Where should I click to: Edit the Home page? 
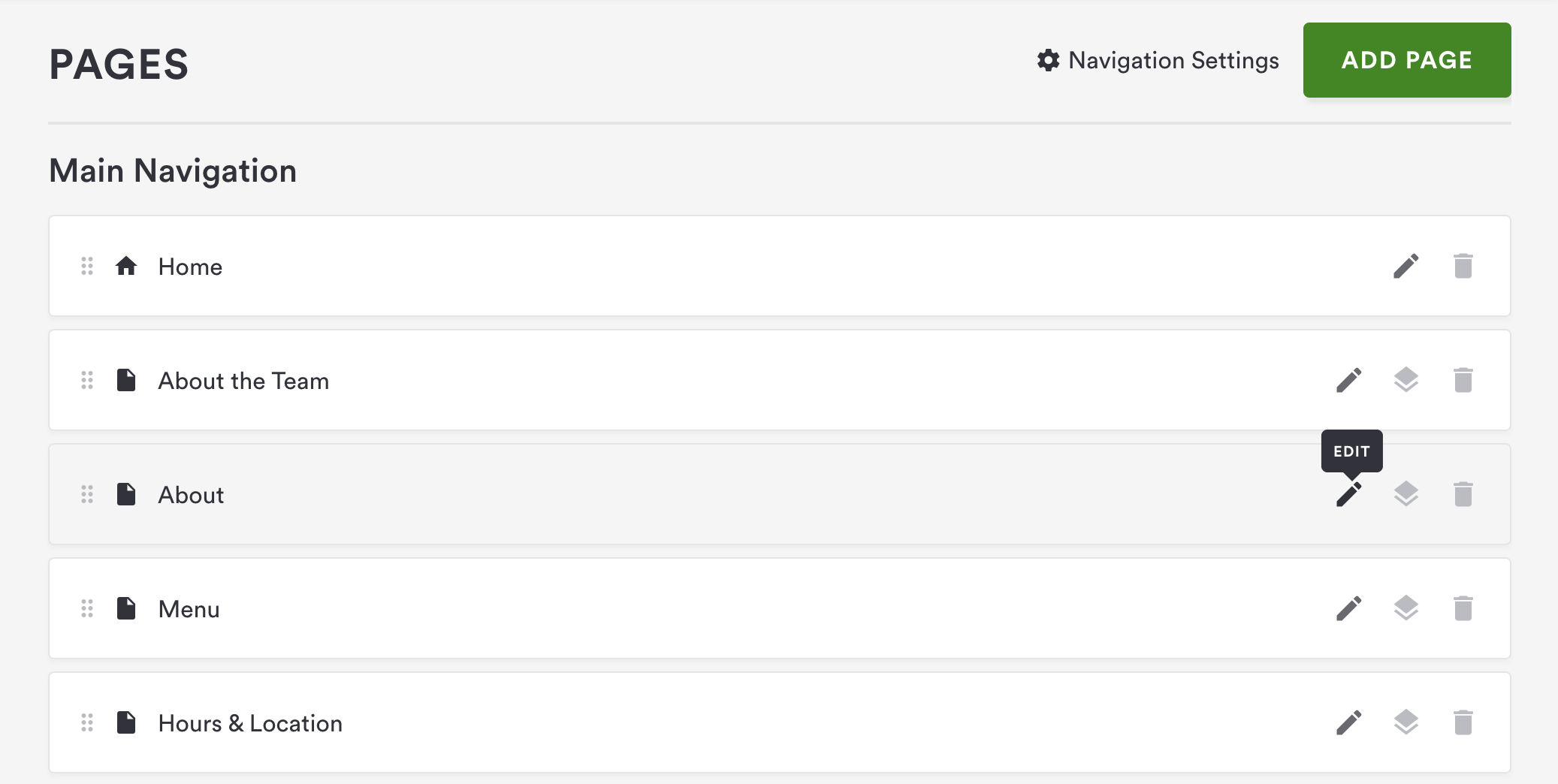(1406, 267)
